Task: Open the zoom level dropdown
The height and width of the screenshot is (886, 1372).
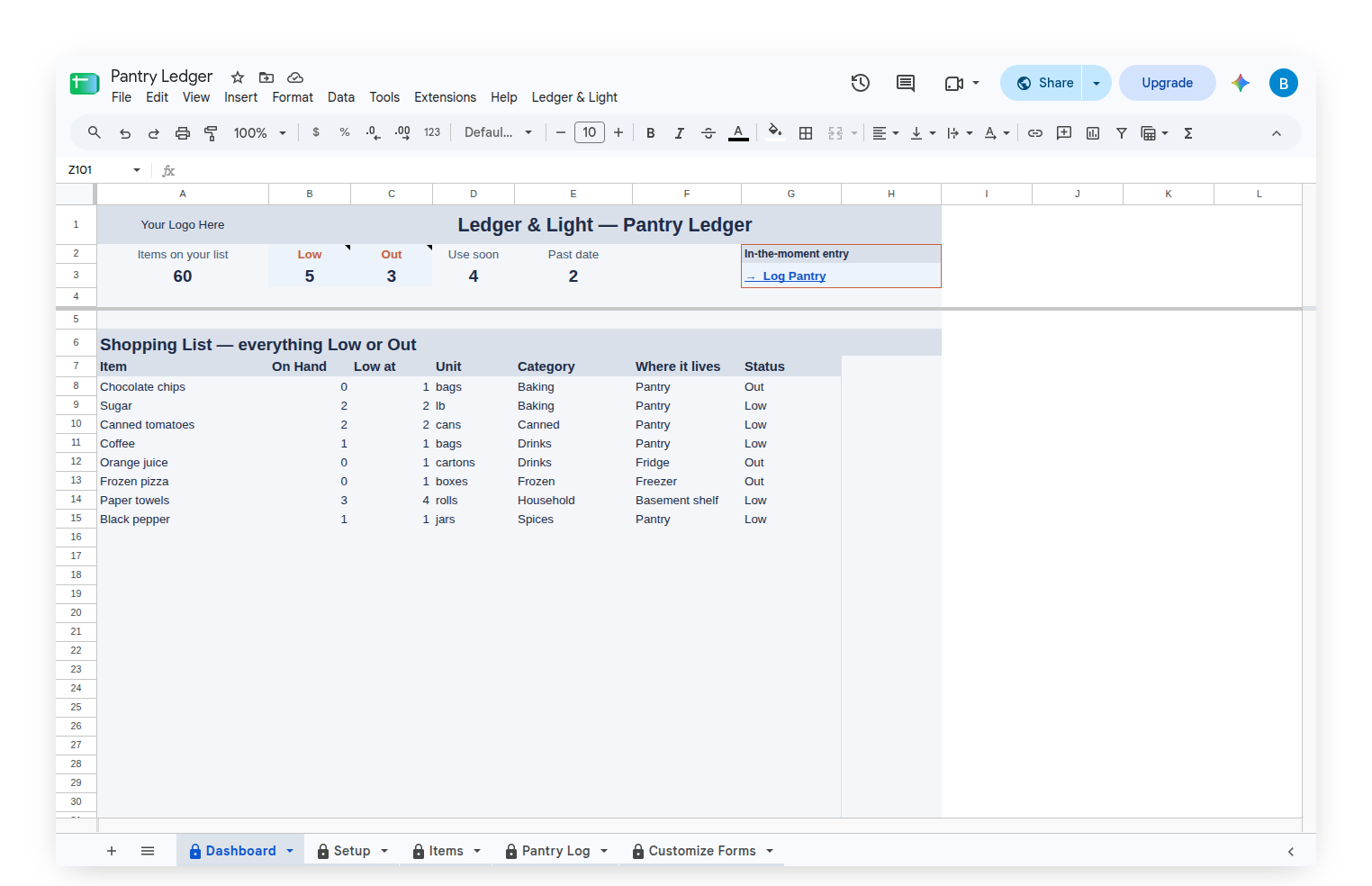Action: pyautogui.click(x=260, y=133)
